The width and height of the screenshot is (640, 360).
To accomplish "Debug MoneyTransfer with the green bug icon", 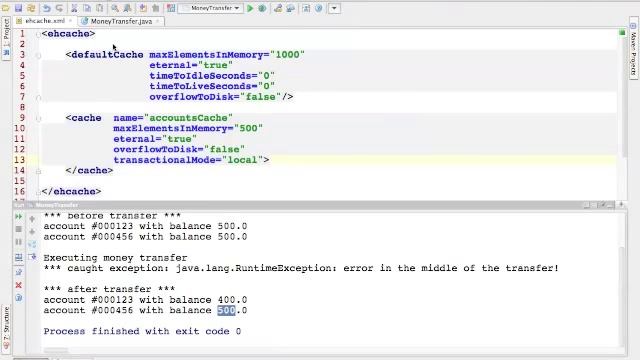I will coord(262,8).
